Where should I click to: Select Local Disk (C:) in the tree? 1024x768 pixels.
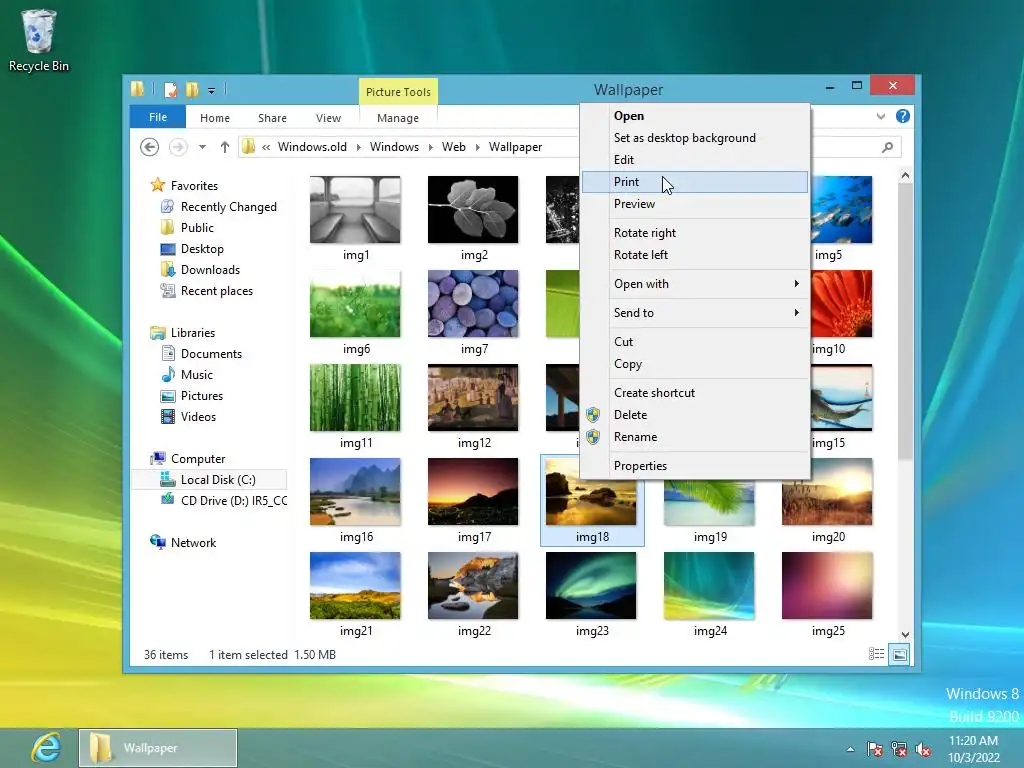(x=209, y=479)
